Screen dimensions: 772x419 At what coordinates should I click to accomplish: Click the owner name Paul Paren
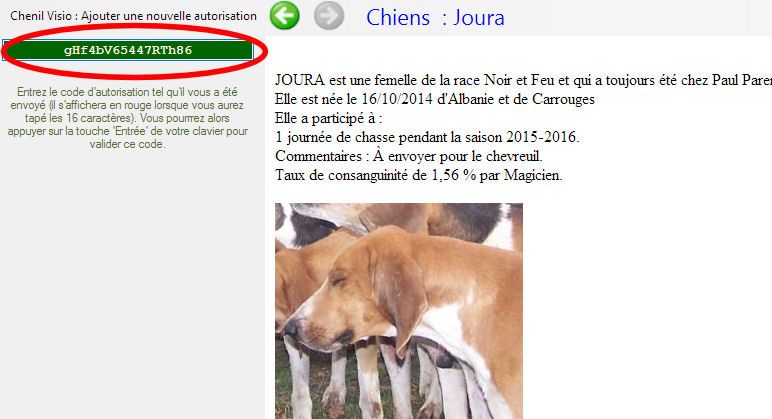[x=742, y=80]
